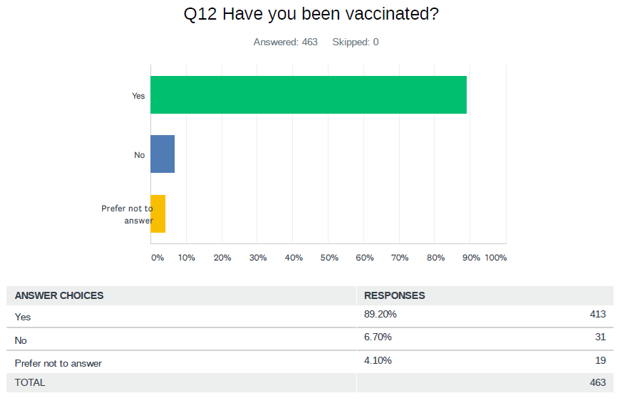The height and width of the screenshot is (399, 620).
Task: Click the 100% axis label
Action: pyautogui.click(x=495, y=258)
